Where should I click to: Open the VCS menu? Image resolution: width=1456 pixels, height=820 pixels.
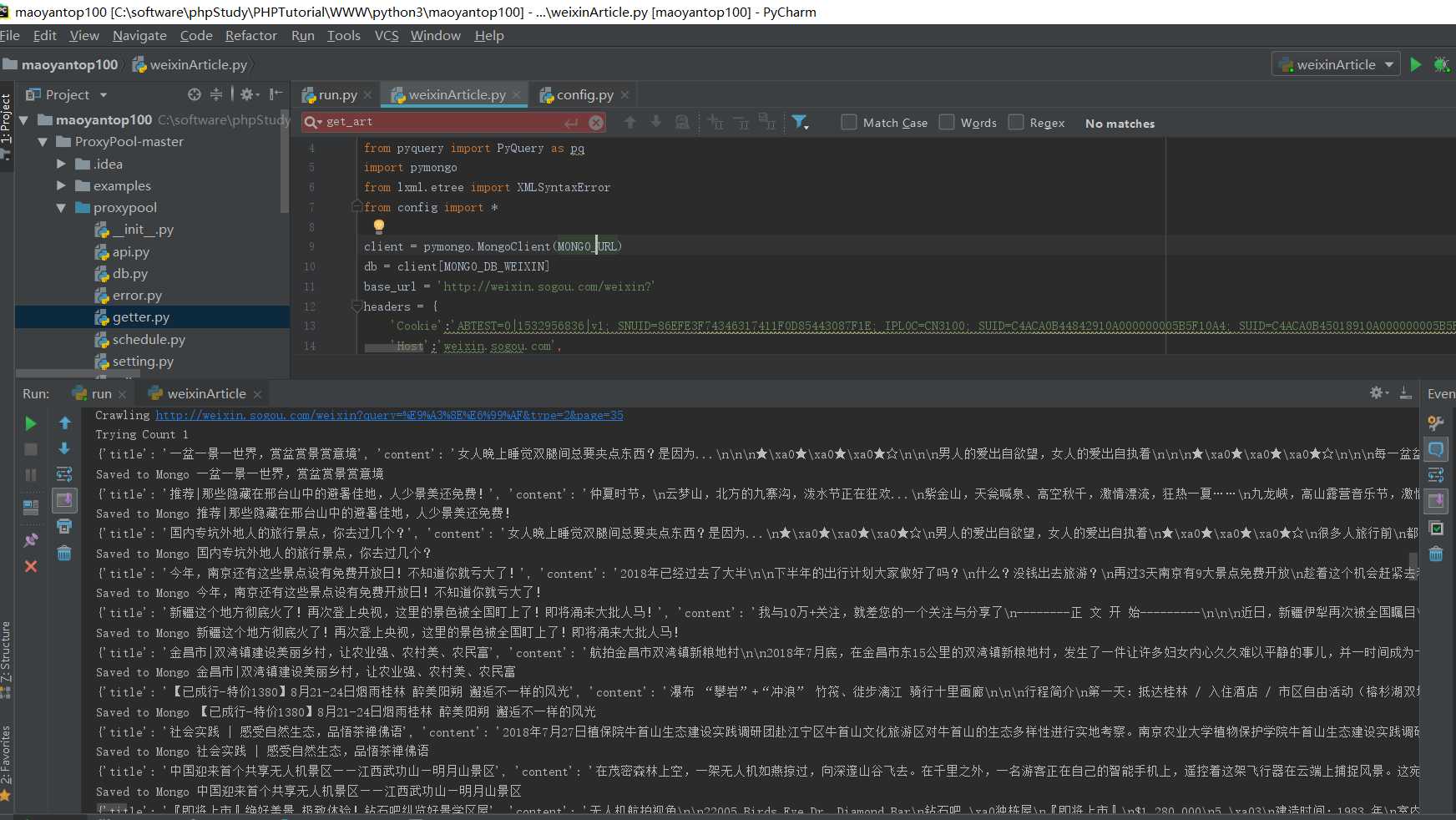click(387, 35)
